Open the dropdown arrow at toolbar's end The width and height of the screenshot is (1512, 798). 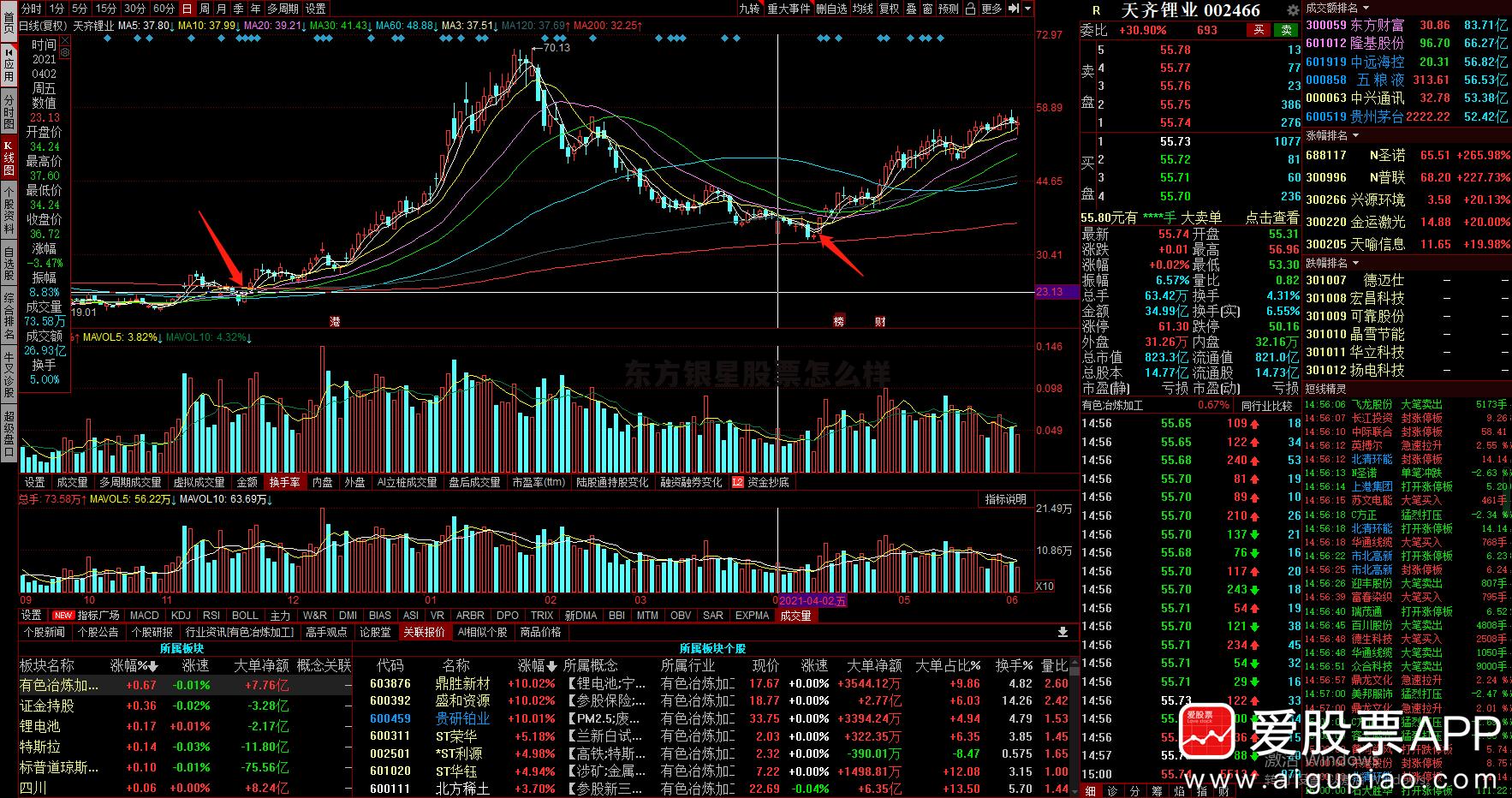tap(1028, 9)
